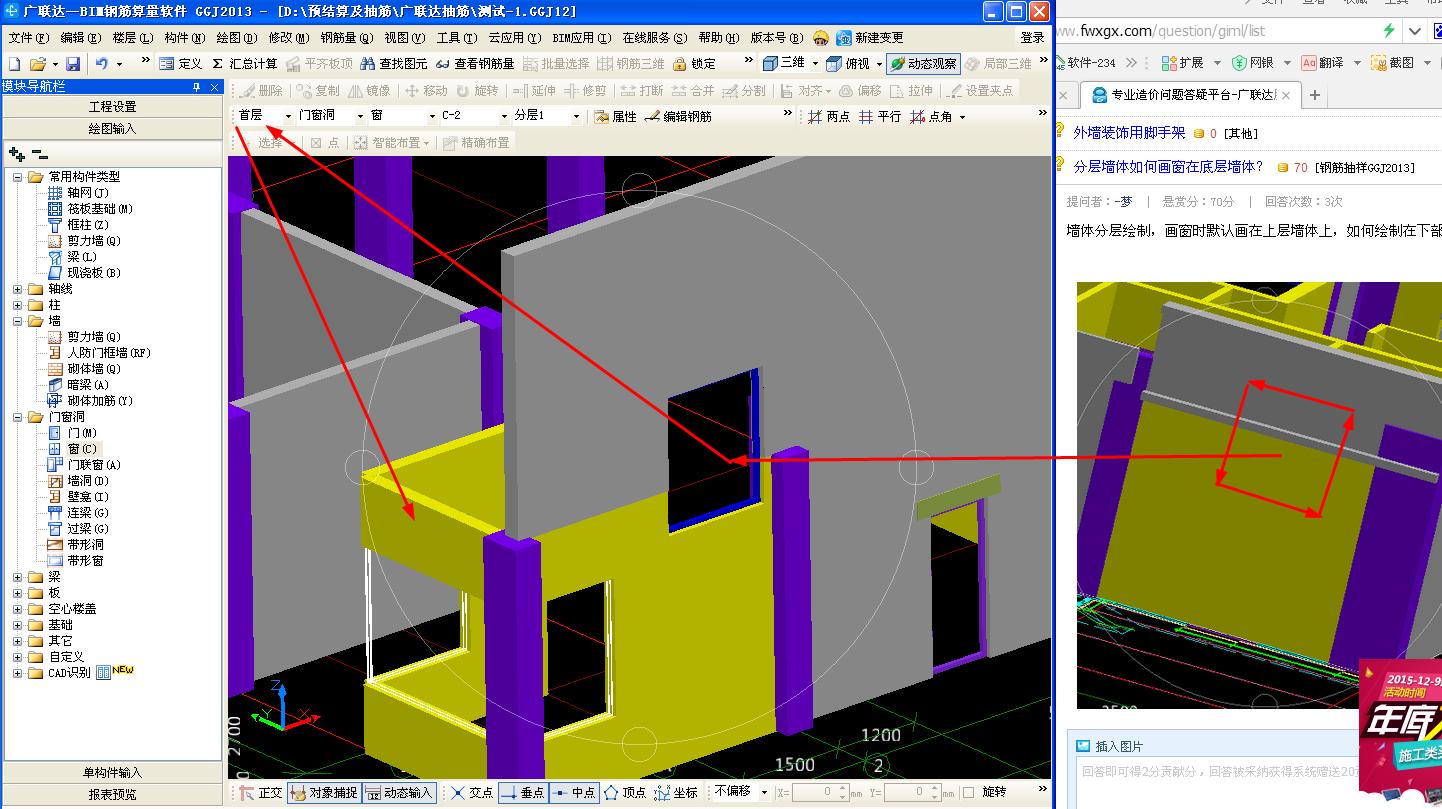
Task: Click 报表预览 report preview button
Action: 112,795
